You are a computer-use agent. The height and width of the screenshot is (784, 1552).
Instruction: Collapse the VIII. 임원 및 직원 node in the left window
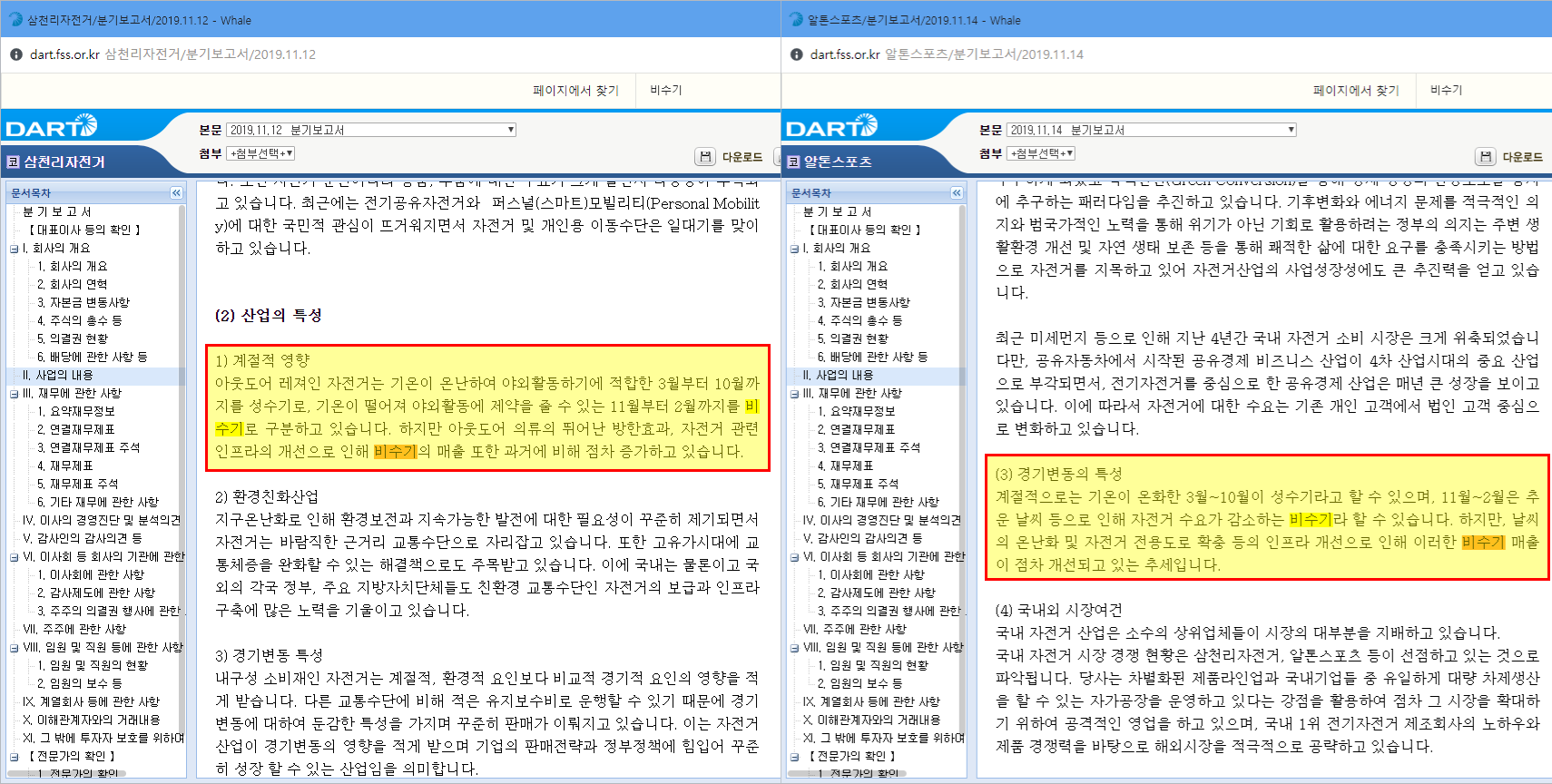click(14, 648)
